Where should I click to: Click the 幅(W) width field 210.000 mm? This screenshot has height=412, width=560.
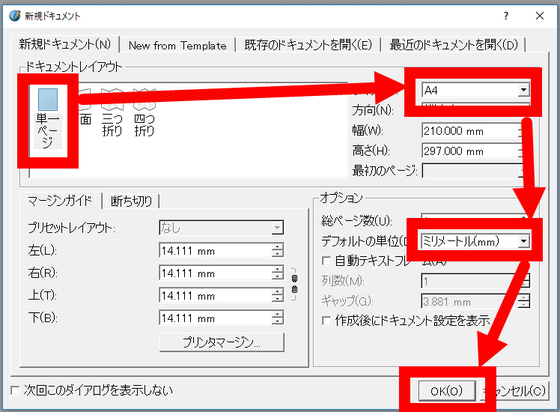coord(472,131)
